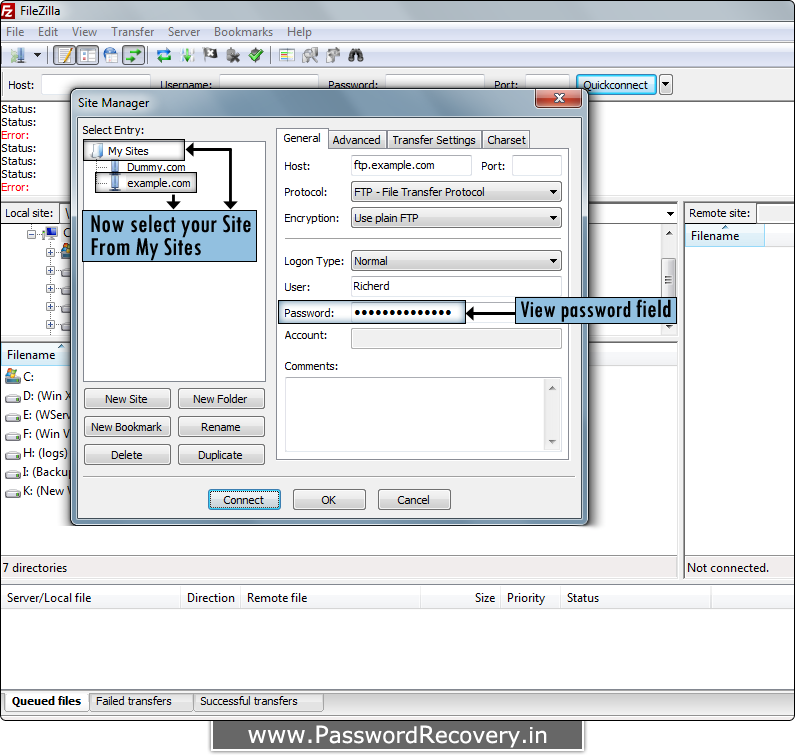Open the Protocol dropdown
This screenshot has height=755, width=795.
click(456, 192)
